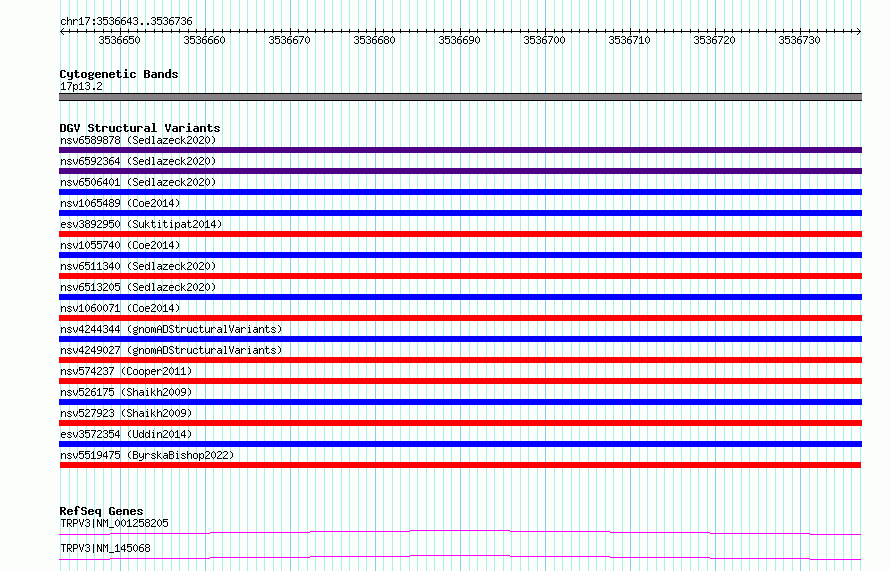Click the red bar under nsv4249027
The height and width of the screenshot is (571, 890).
(x=460, y=360)
